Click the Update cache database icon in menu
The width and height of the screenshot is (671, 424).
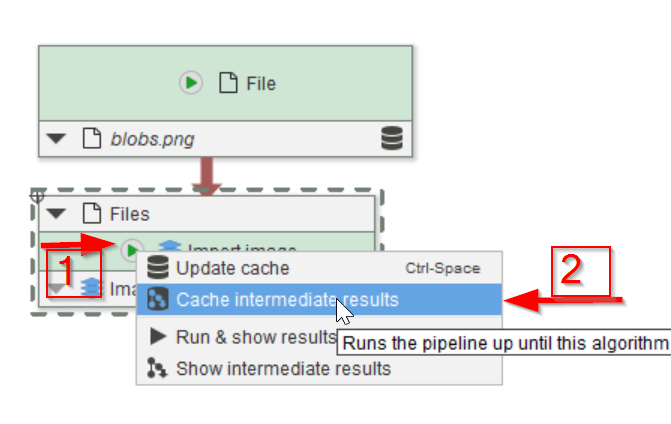coord(157,268)
